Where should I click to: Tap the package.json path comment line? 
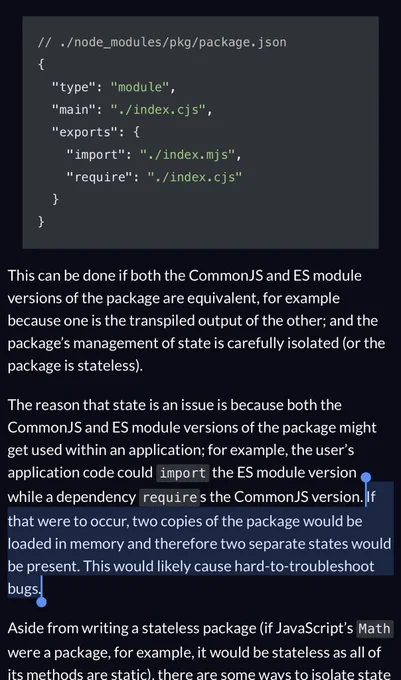tap(162, 42)
